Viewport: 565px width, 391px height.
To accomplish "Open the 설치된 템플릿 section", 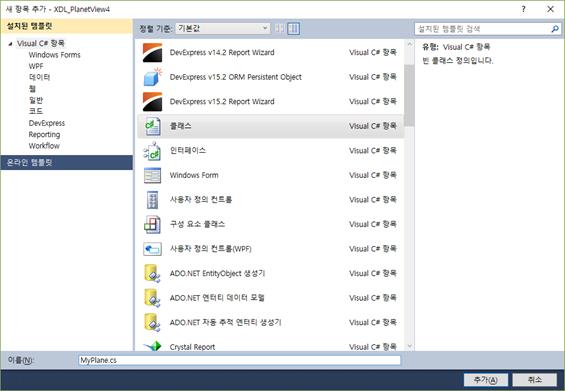I will tap(67, 26).
